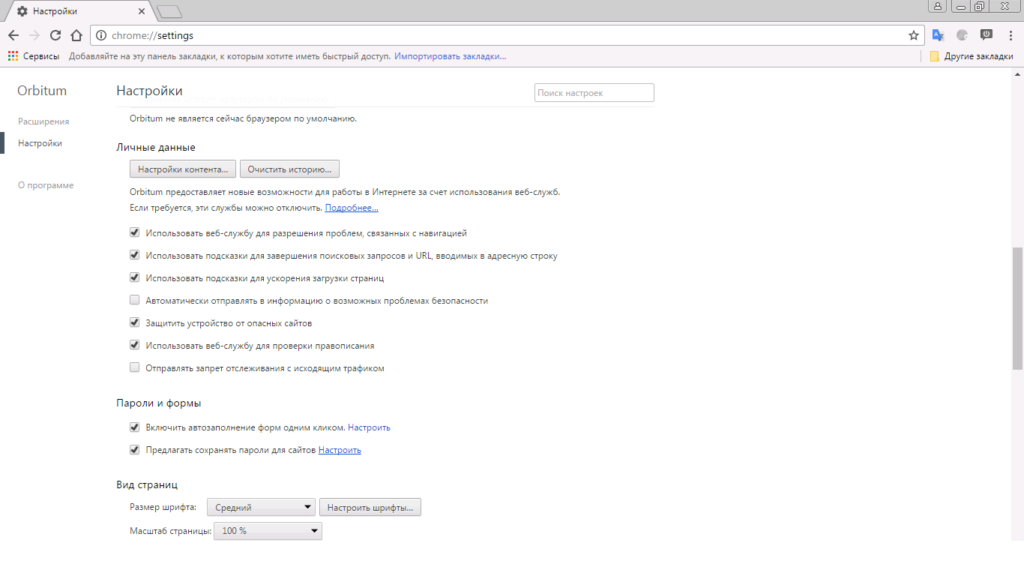The width and height of the screenshot is (1024, 576).
Task: Click the Поиск настроек search field
Action: tap(594, 93)
